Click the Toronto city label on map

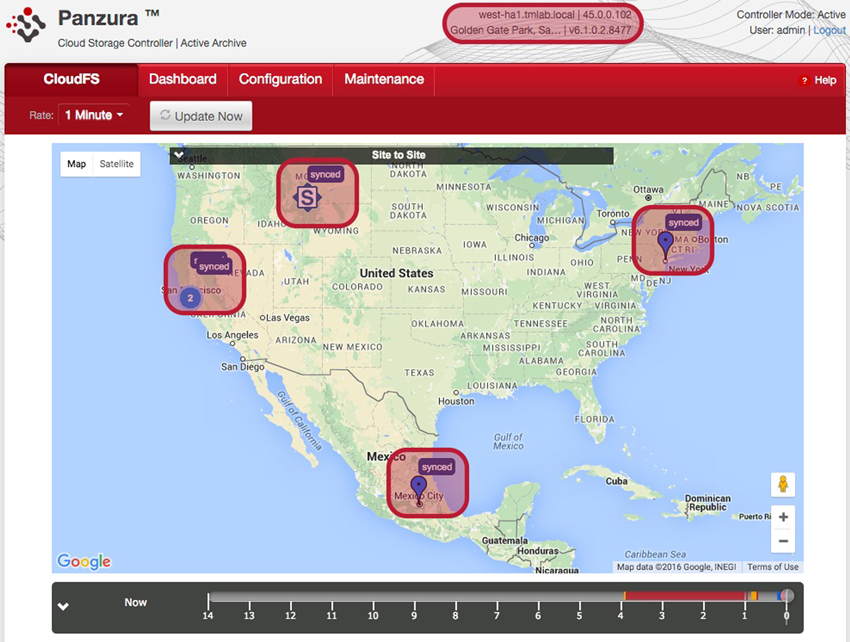coord(613,214)
